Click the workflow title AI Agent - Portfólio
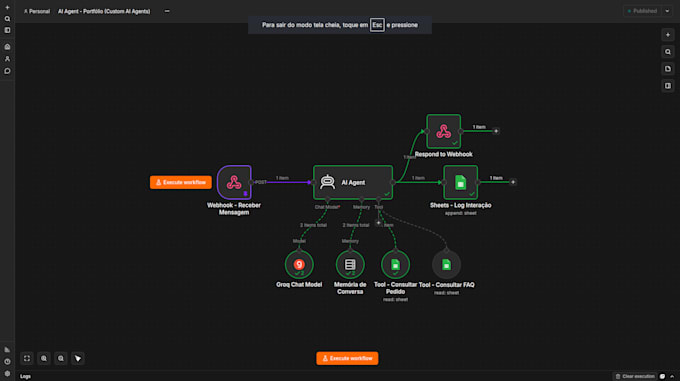Viewport: 680px width, 381px height. [x=104, y=11]
